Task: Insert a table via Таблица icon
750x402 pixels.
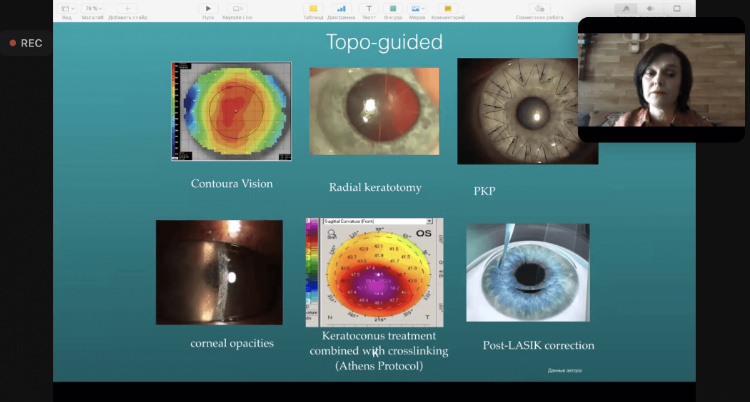Action: pos(315,8)
